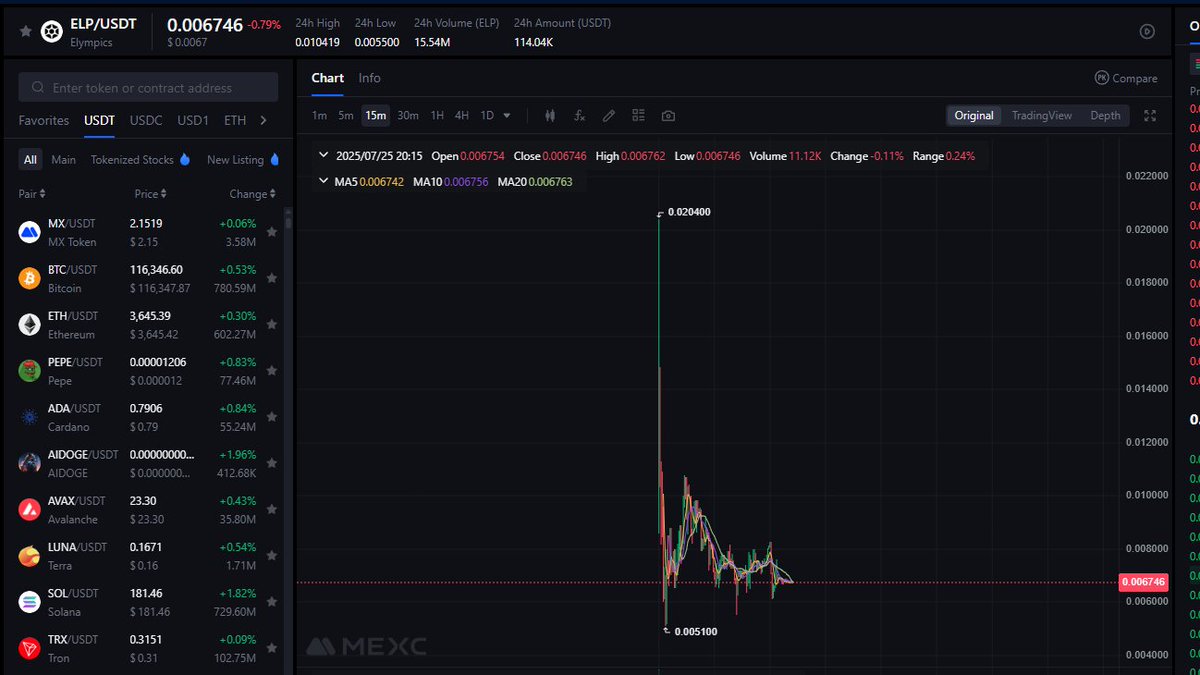Image resolution: width=1200 pixels, height=675 pixels.
Task: Set timeframe to 1m
Action: [319, 116]
